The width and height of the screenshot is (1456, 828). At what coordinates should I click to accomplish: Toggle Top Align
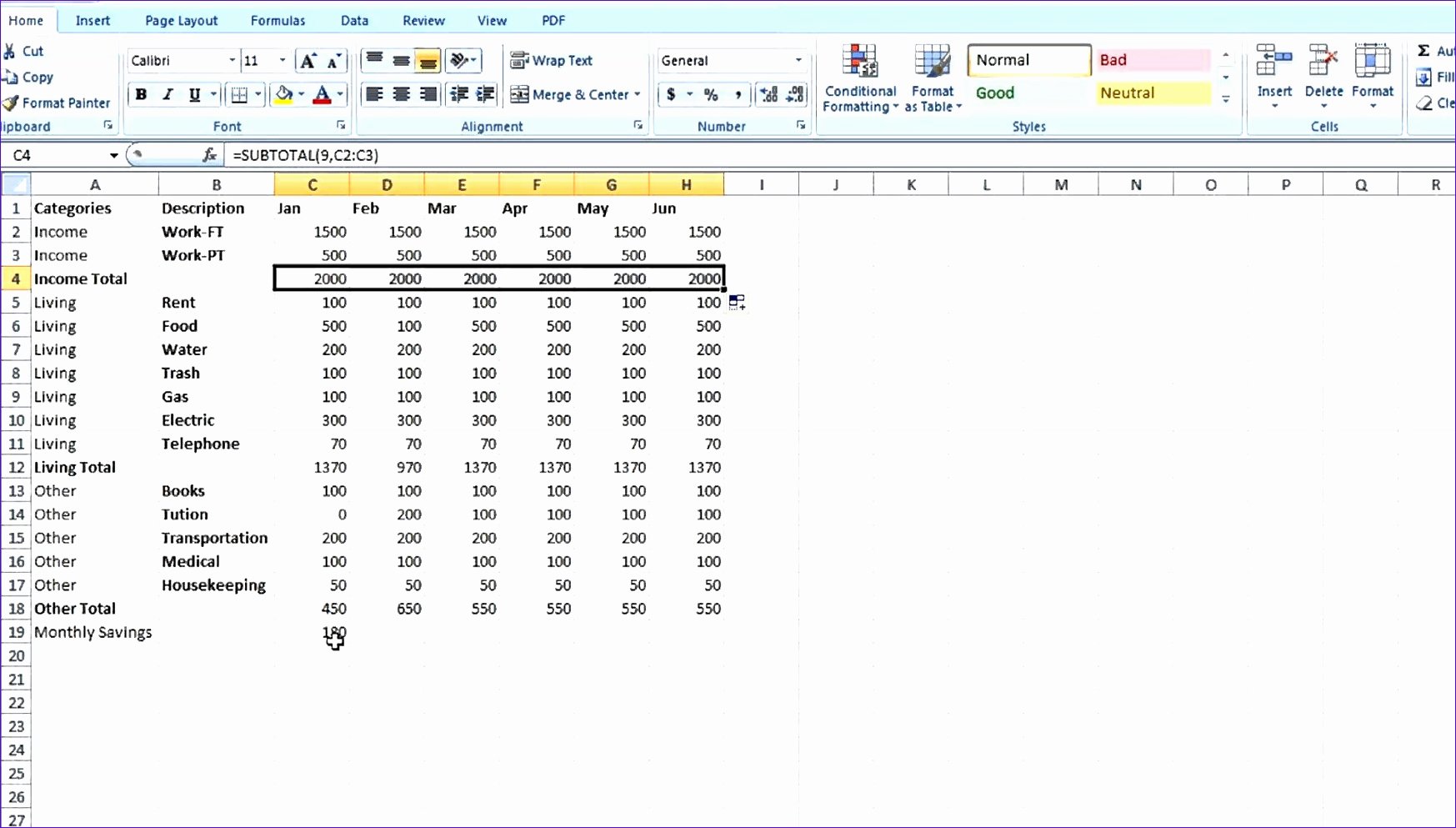click(375, 60)
